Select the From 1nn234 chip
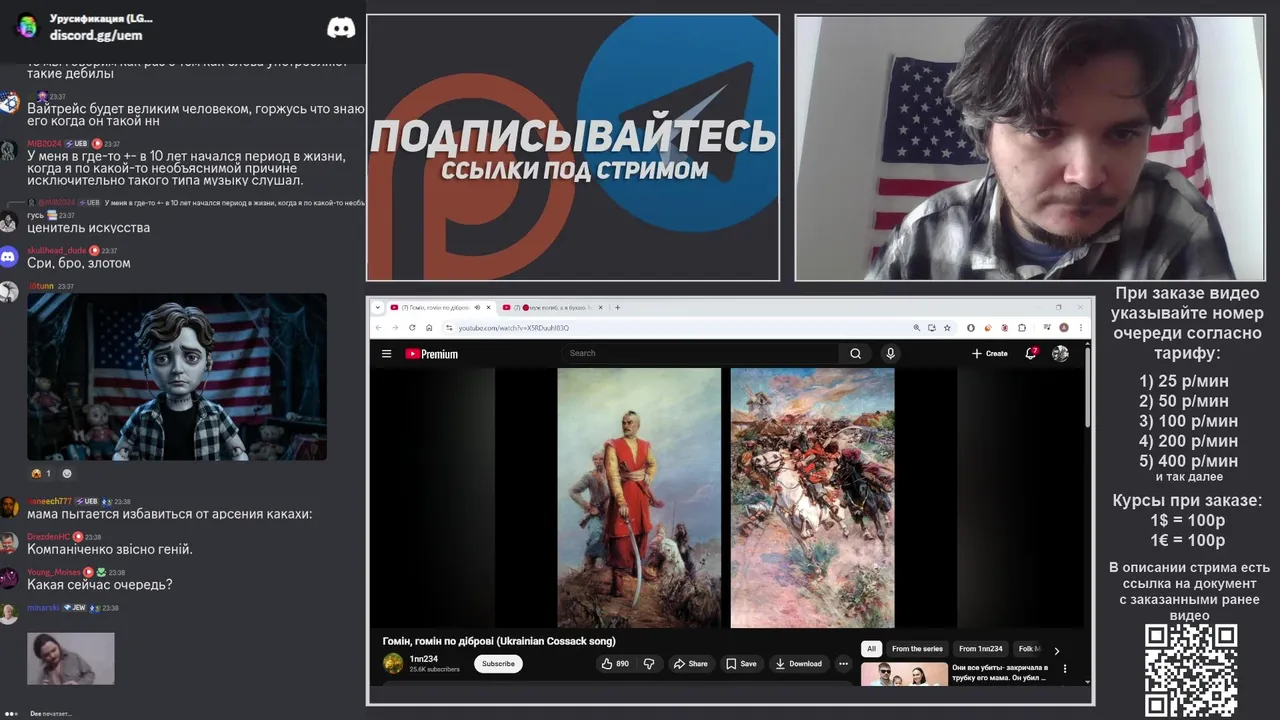The image size is (1280, 720). point(981,649)
